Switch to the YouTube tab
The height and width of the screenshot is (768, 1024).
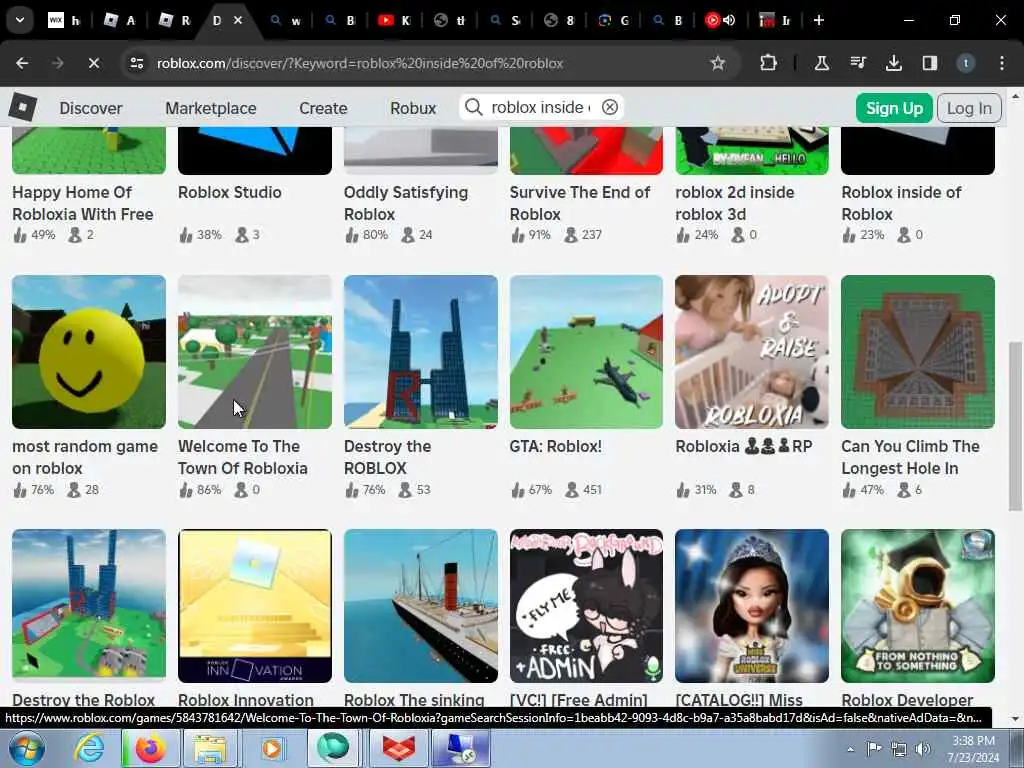coord(394,20)
